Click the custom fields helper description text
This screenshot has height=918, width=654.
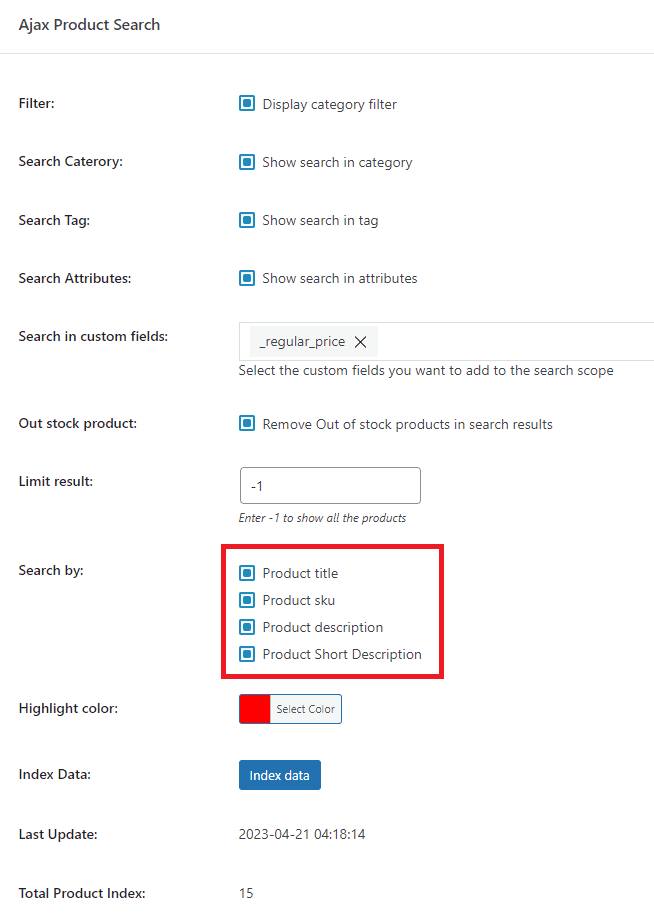pyautogui.click(x=425, y=370)
